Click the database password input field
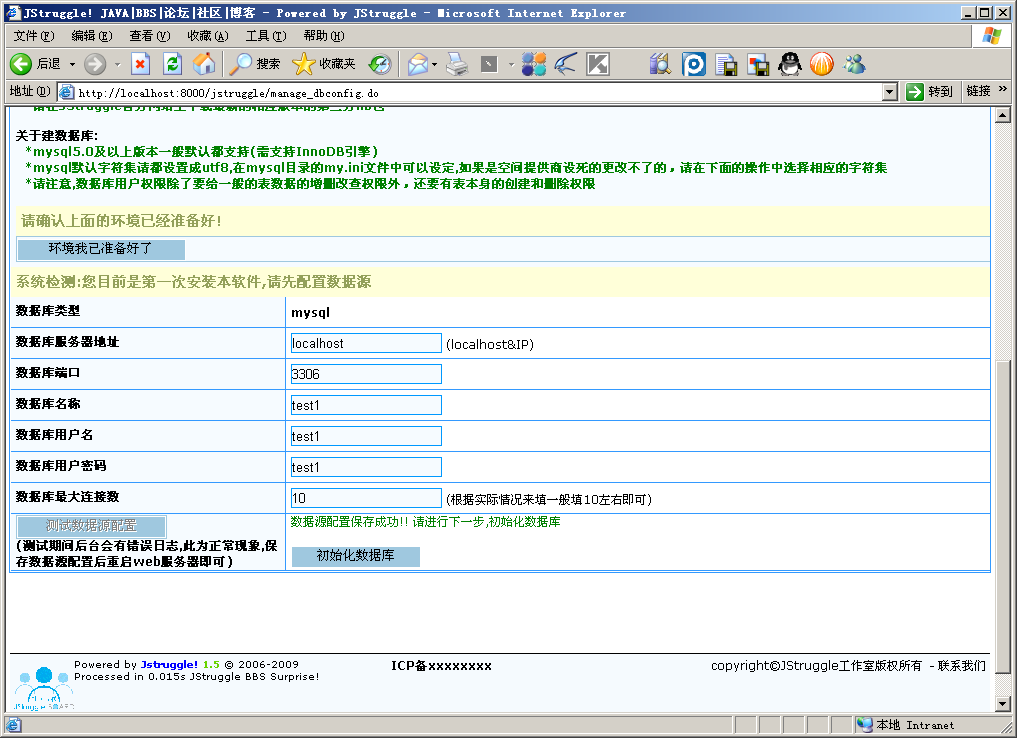This screenshot has height=738, width=1017. point(366,467)
